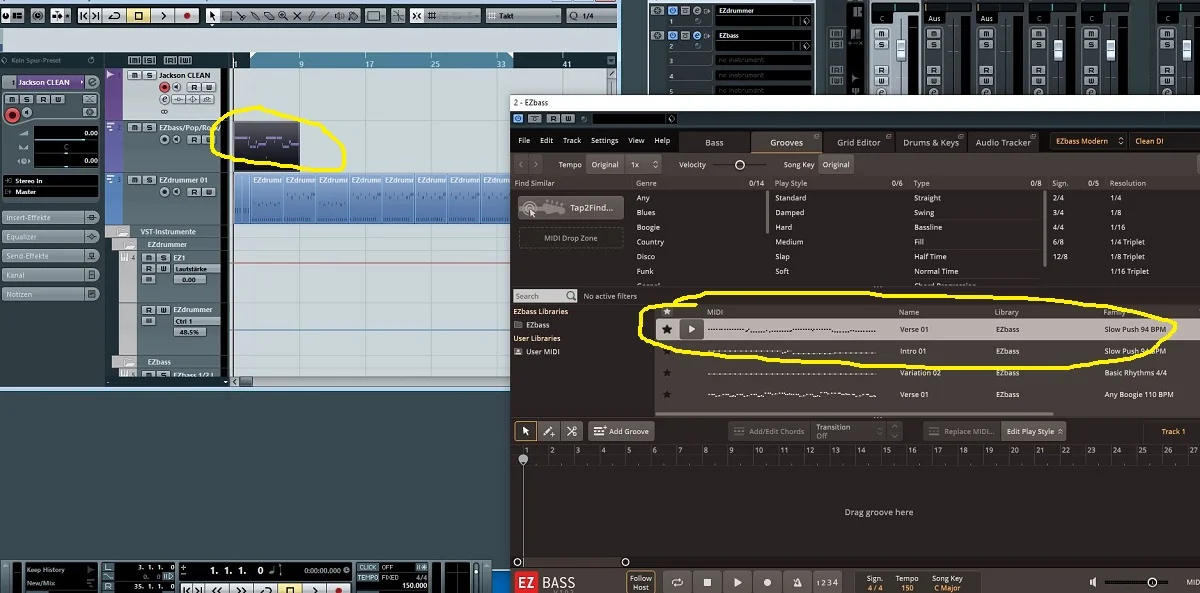Open EZbass Edit menu
1200x593 pixels.
pyautogui.click(x=546, y=141)
